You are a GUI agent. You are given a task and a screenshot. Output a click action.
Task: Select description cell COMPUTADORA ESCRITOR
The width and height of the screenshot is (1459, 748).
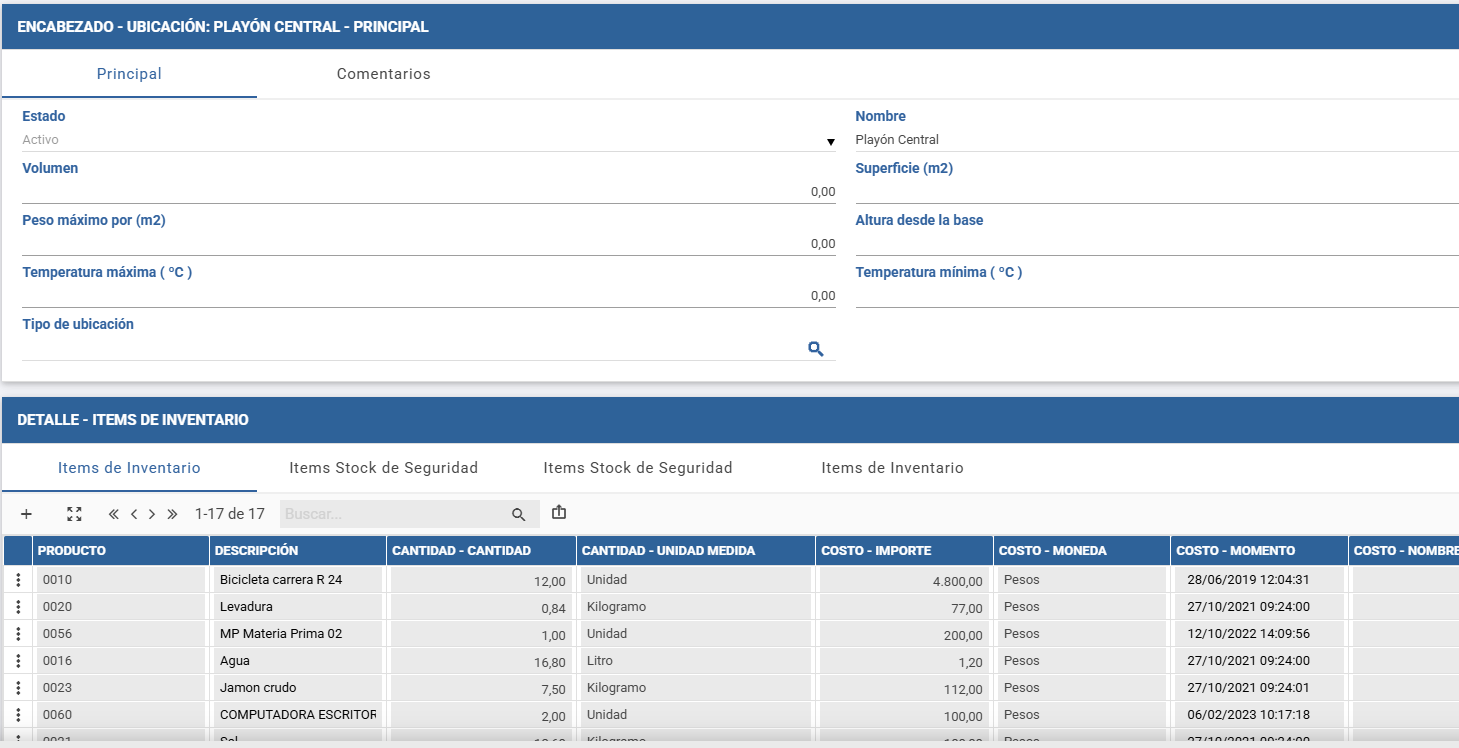297,715
